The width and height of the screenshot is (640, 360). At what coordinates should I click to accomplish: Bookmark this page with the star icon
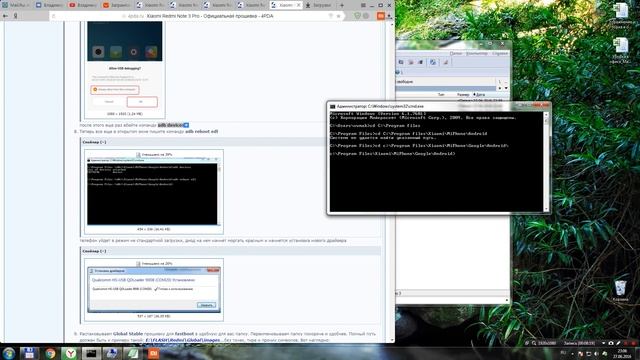338,16
